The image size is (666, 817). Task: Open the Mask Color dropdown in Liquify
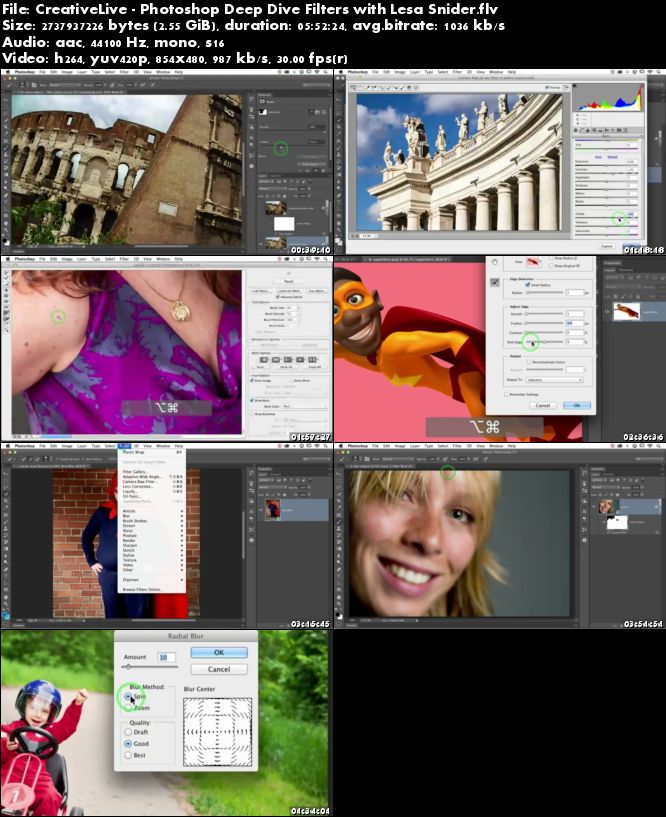pyautogui.click(x=302, y=406)
